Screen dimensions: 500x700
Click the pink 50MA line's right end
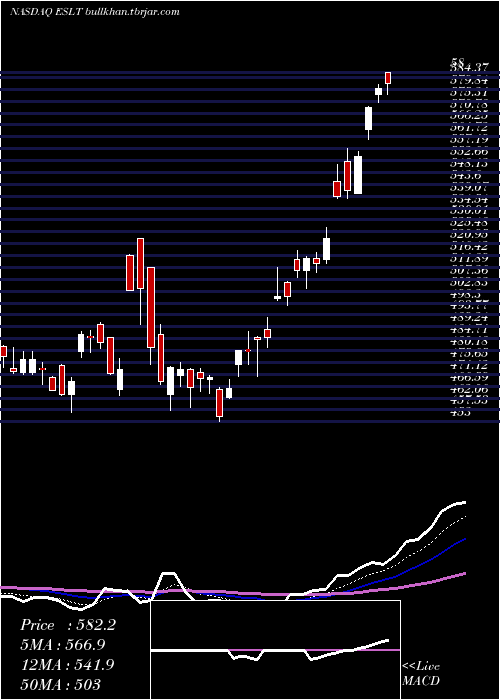click(x=464, y=574)
